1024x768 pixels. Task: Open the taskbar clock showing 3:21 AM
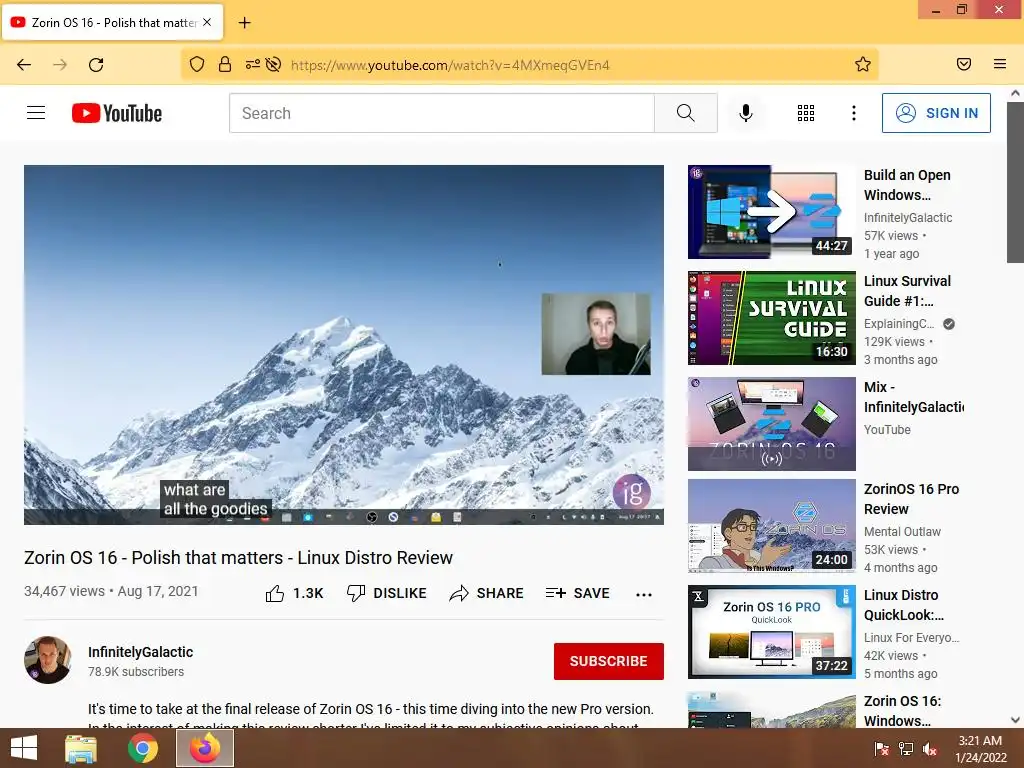(x=980, y=748)
